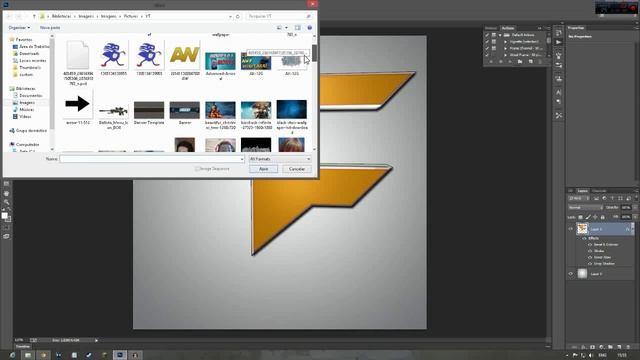Toggle Stroke effect visibility
The width and height of the screenshot is (640, 360).
[x=590, y=251]
